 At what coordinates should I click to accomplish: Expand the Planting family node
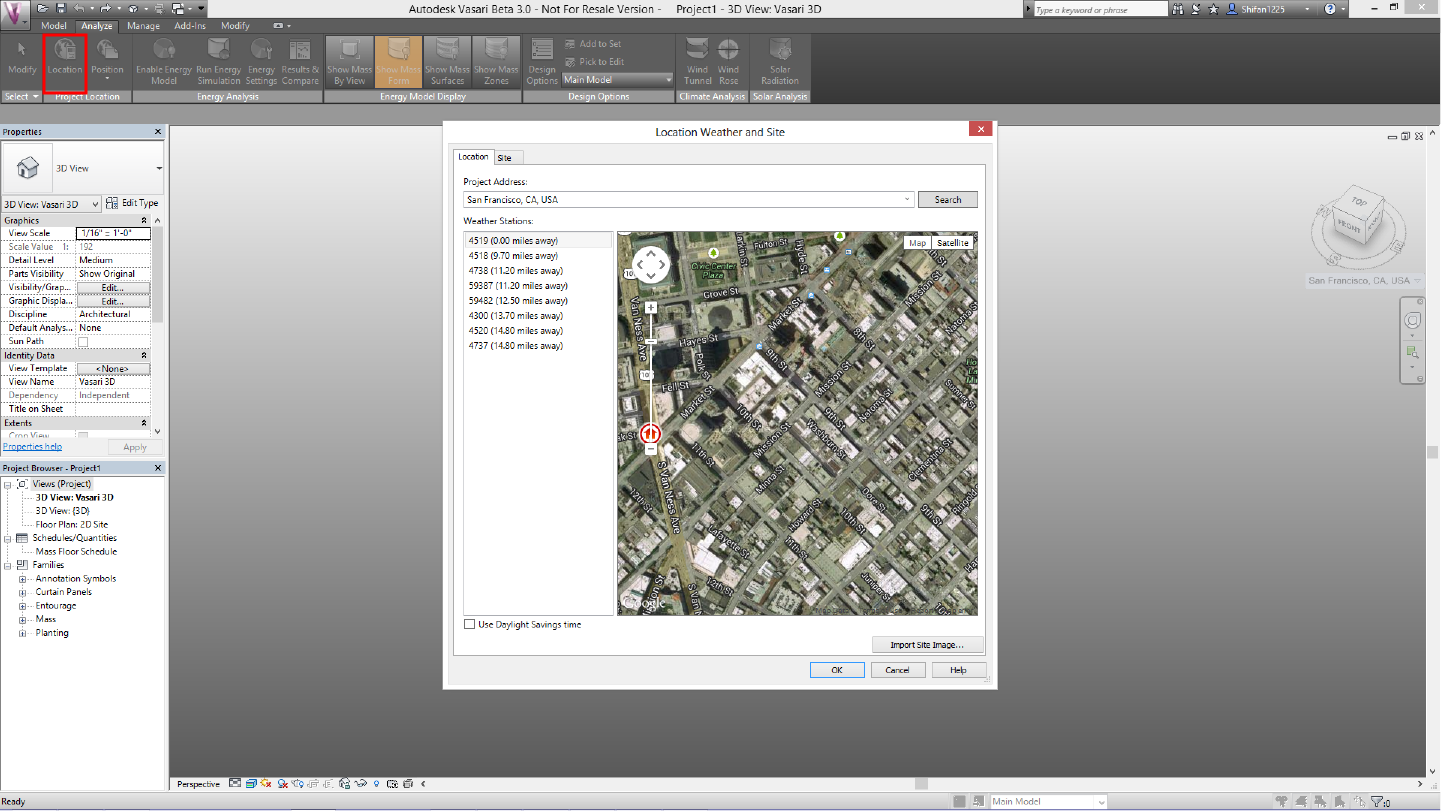pos(22,633)
